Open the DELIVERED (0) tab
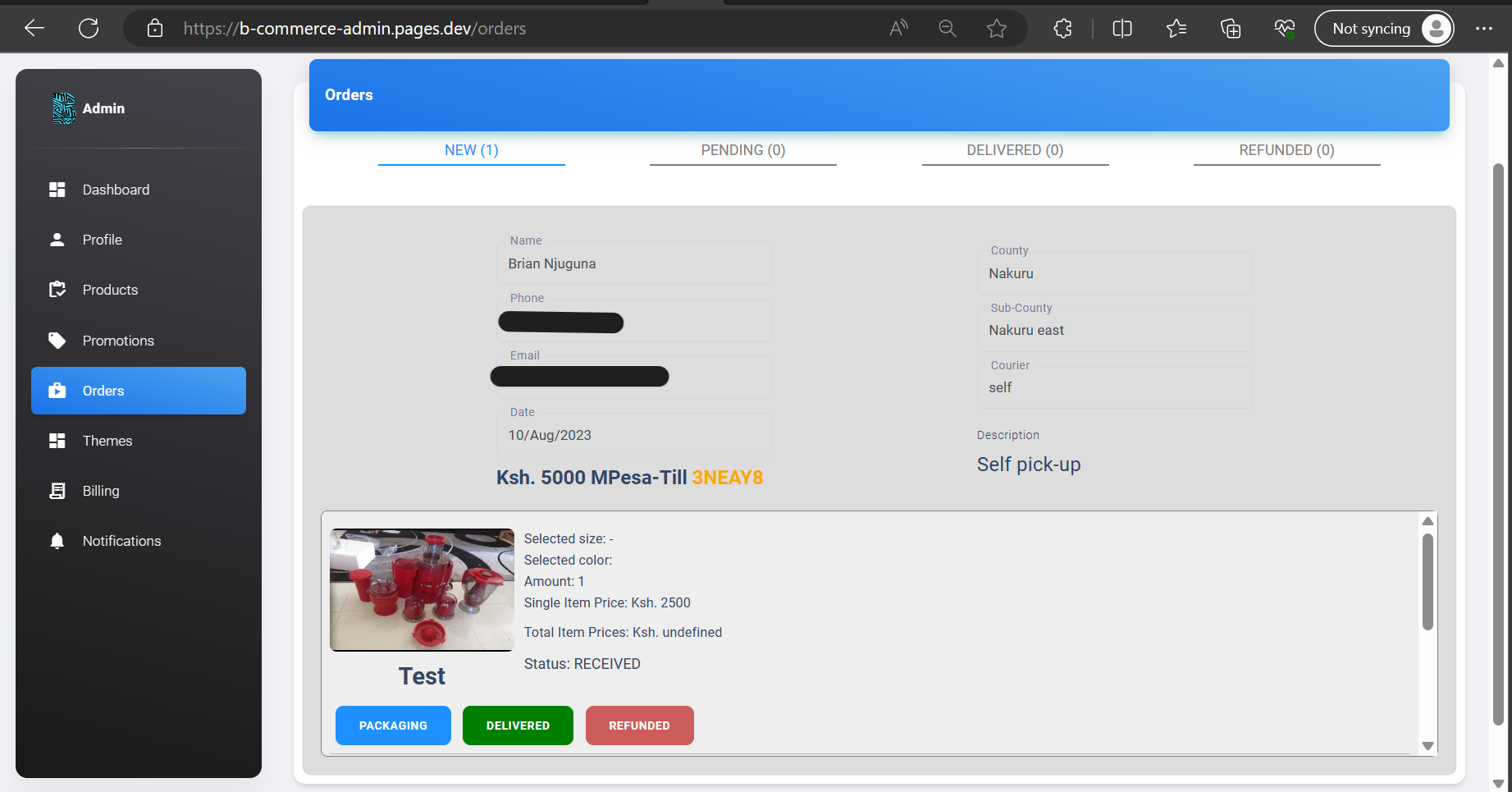Screen dimensions: 1512x792 click(1015, 150)
